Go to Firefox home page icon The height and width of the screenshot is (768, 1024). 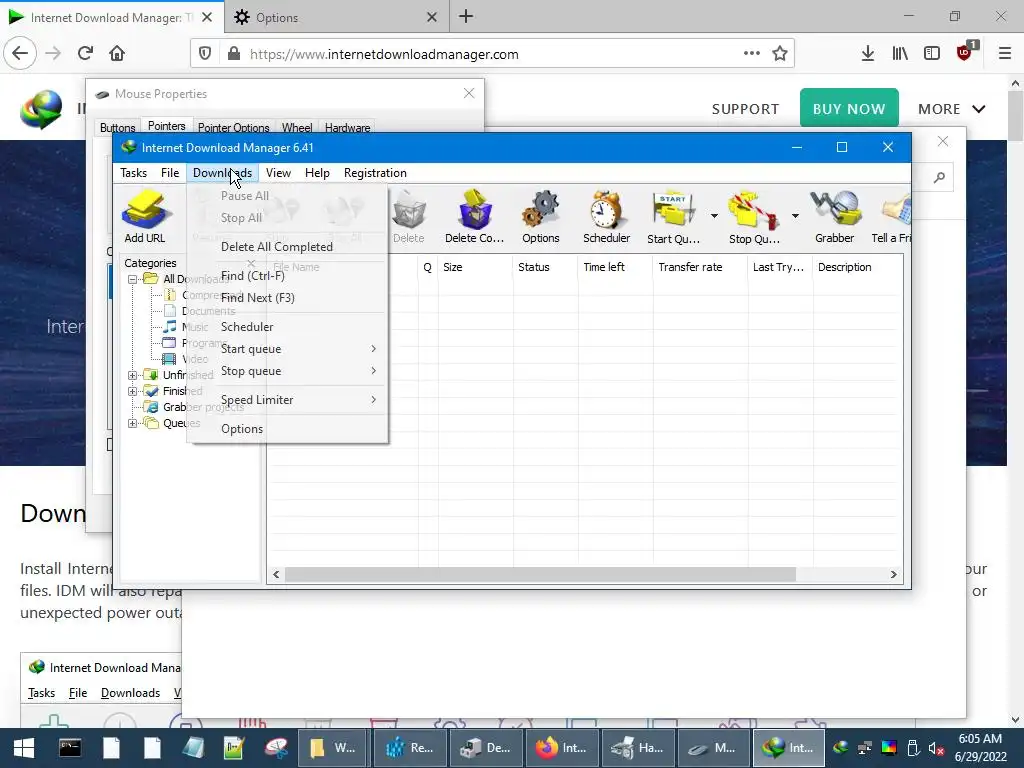point(117,54)
